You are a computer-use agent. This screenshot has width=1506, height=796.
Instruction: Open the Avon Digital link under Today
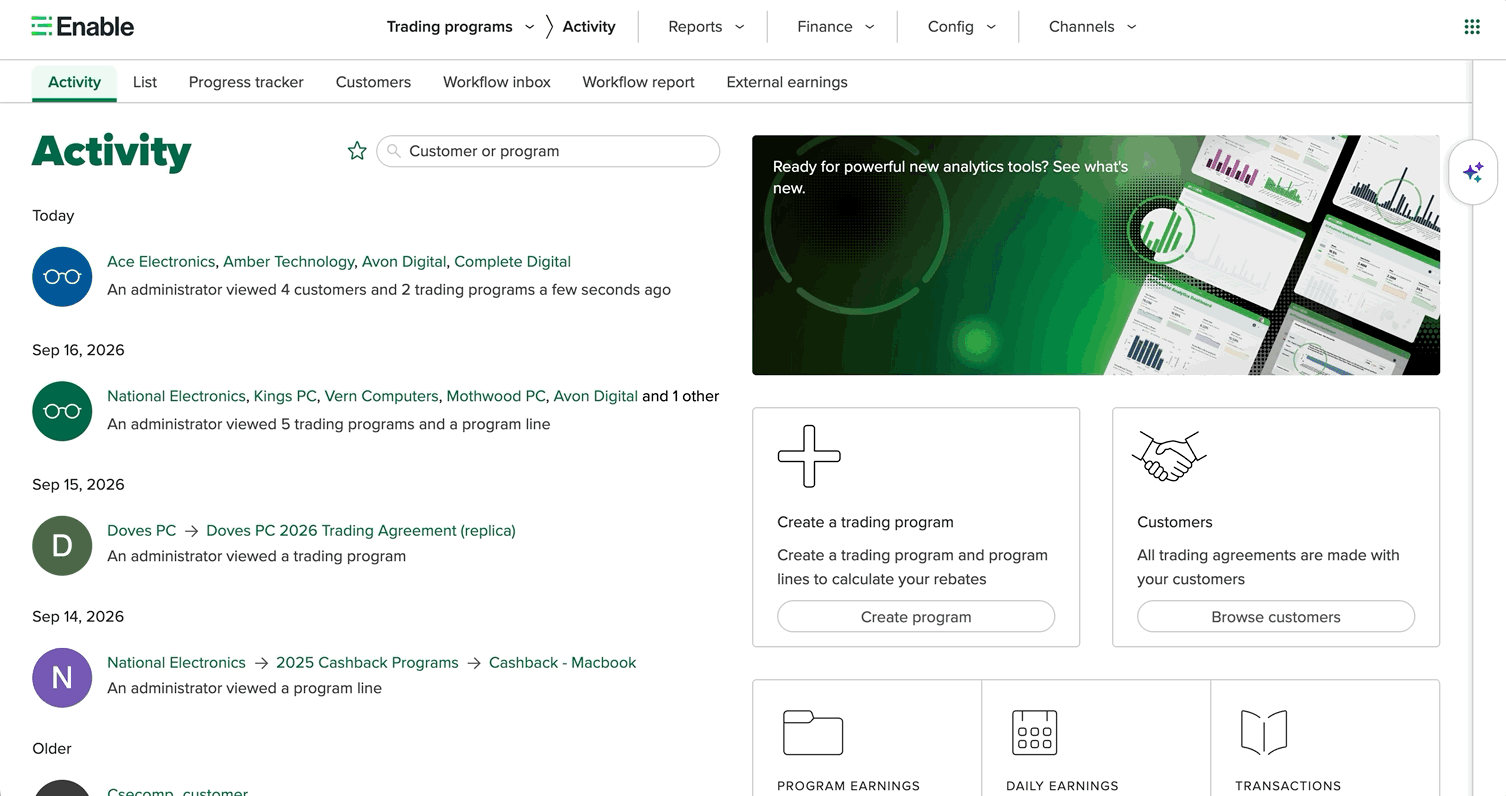click(x=404, y=262)
